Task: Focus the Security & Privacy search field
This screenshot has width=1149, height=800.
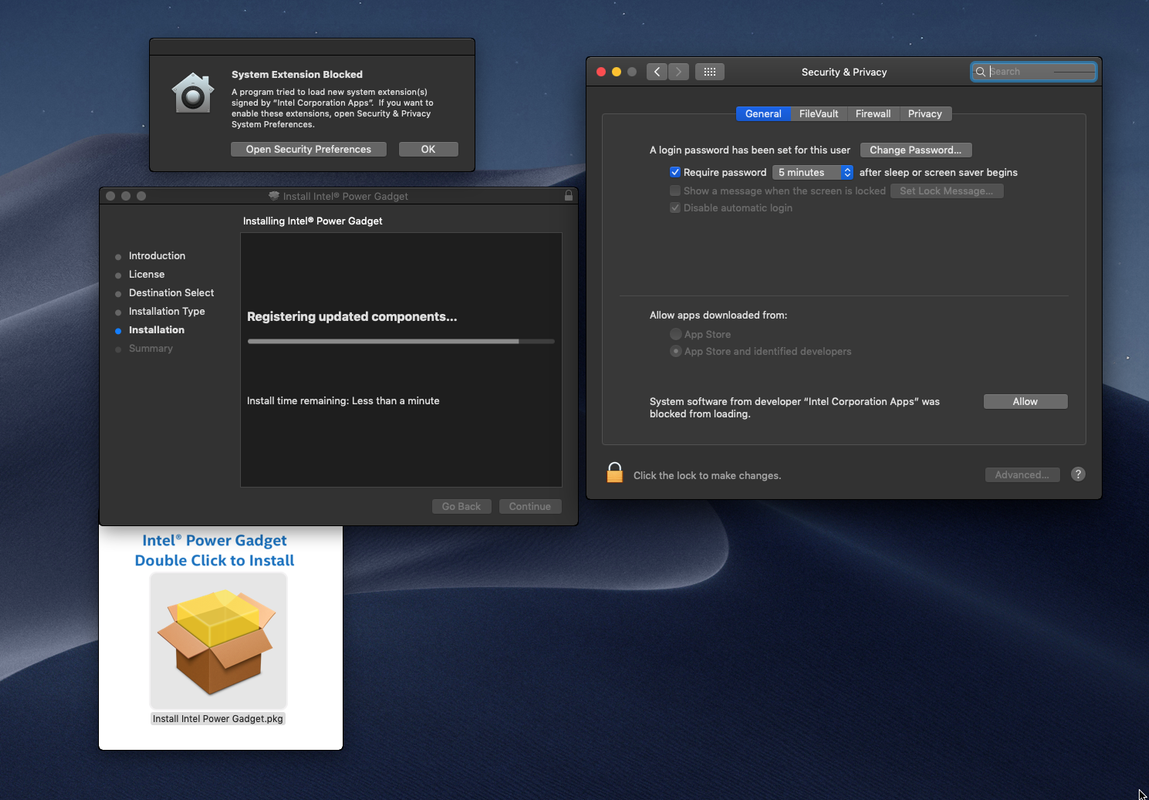Action: coord(1034,72)
